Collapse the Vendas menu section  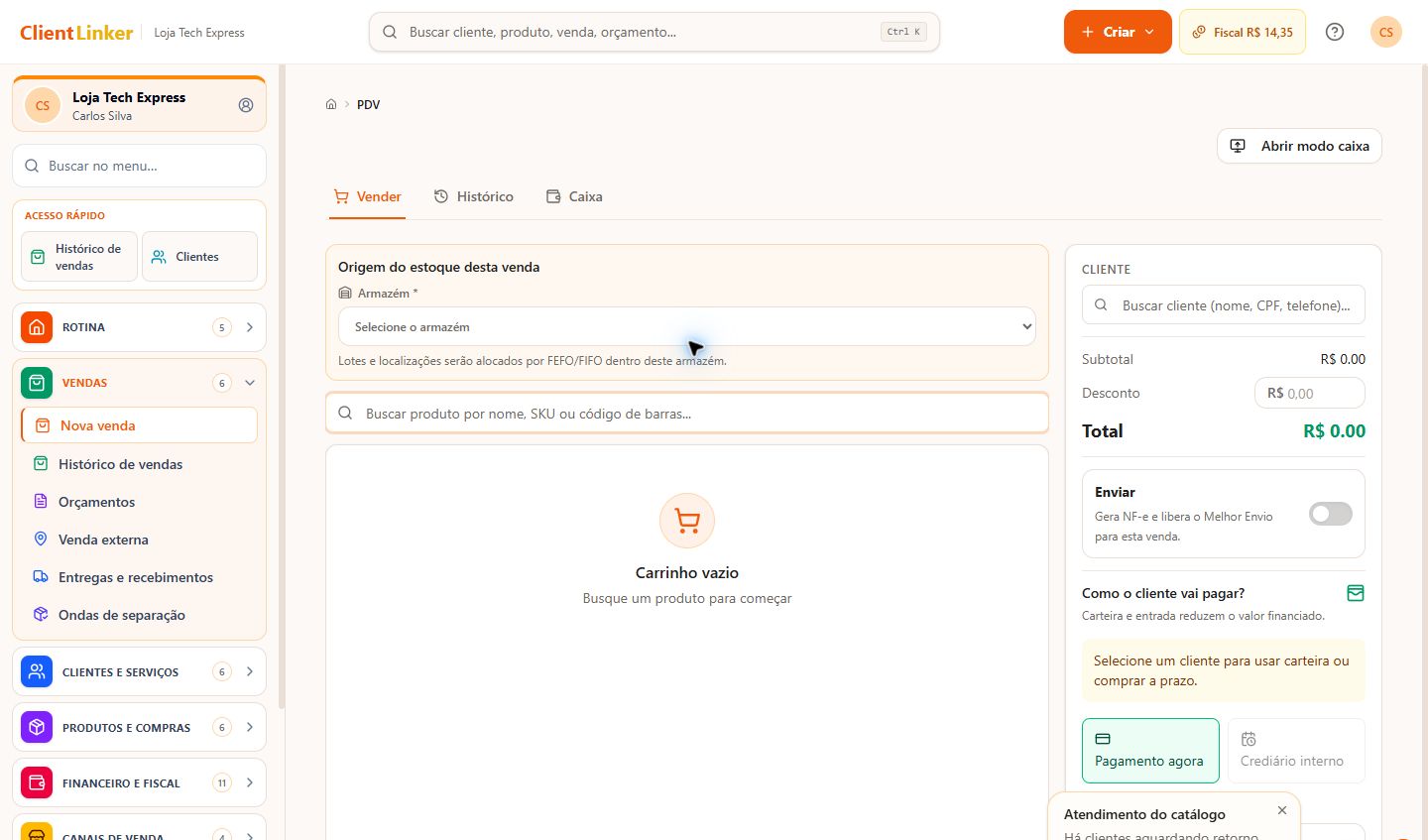coord(139,383)
